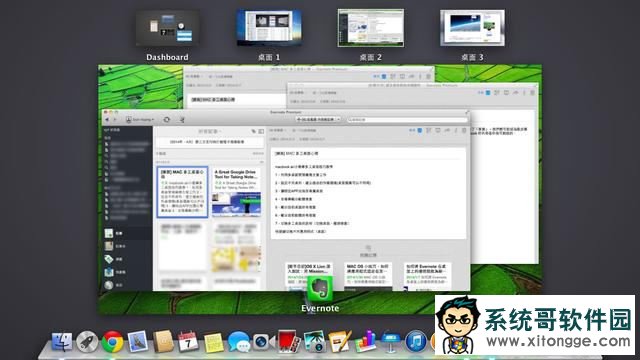Switch to the 桌面 2 space
The image size is (640, 360).
point(371,28)
